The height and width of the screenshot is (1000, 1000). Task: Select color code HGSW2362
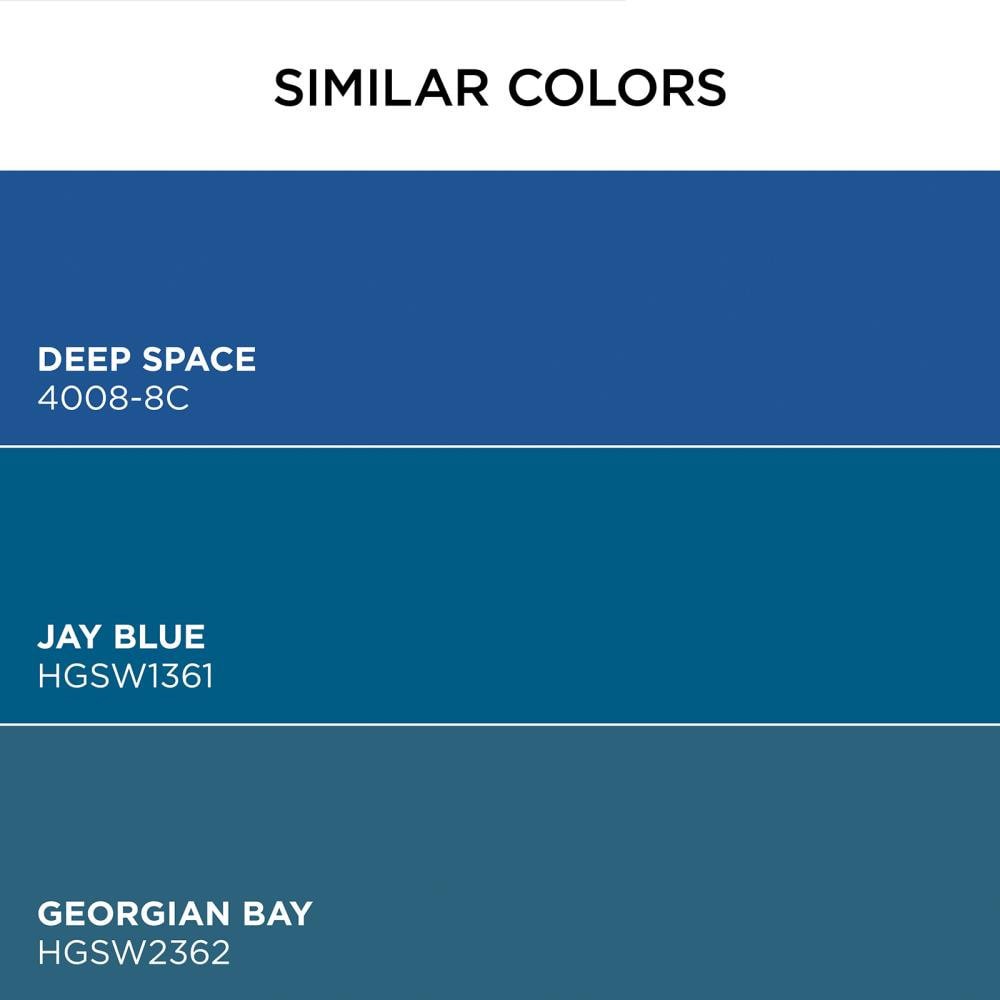pos(133,953)
